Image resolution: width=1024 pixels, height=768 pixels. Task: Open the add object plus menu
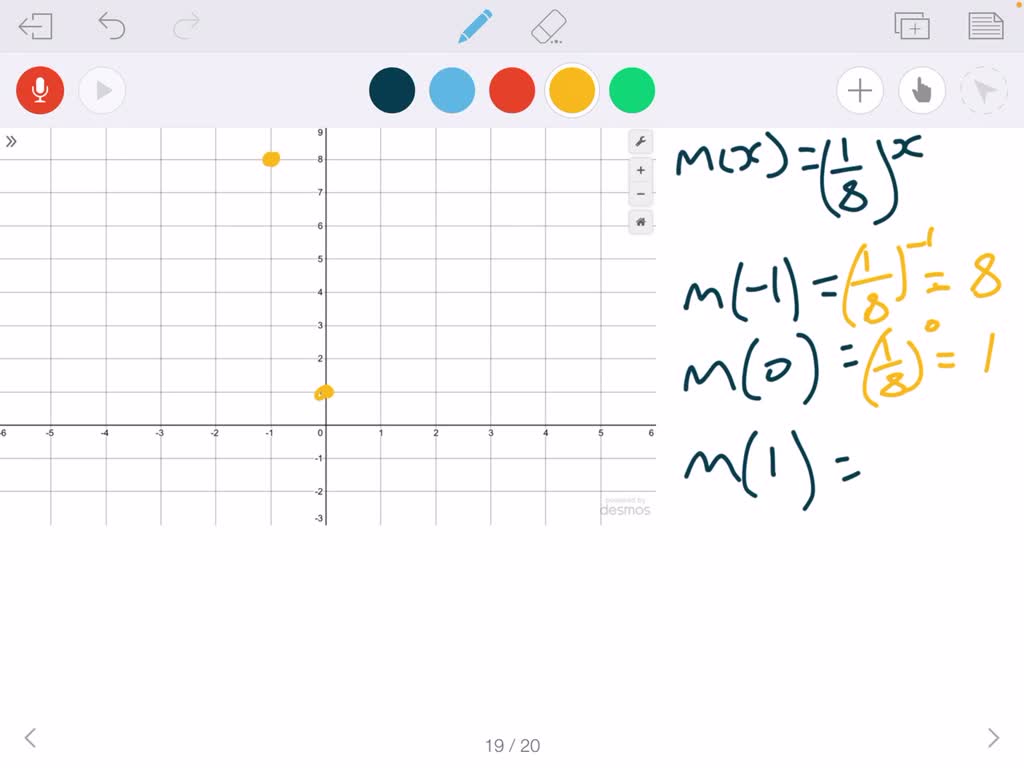tap(859, 90)
